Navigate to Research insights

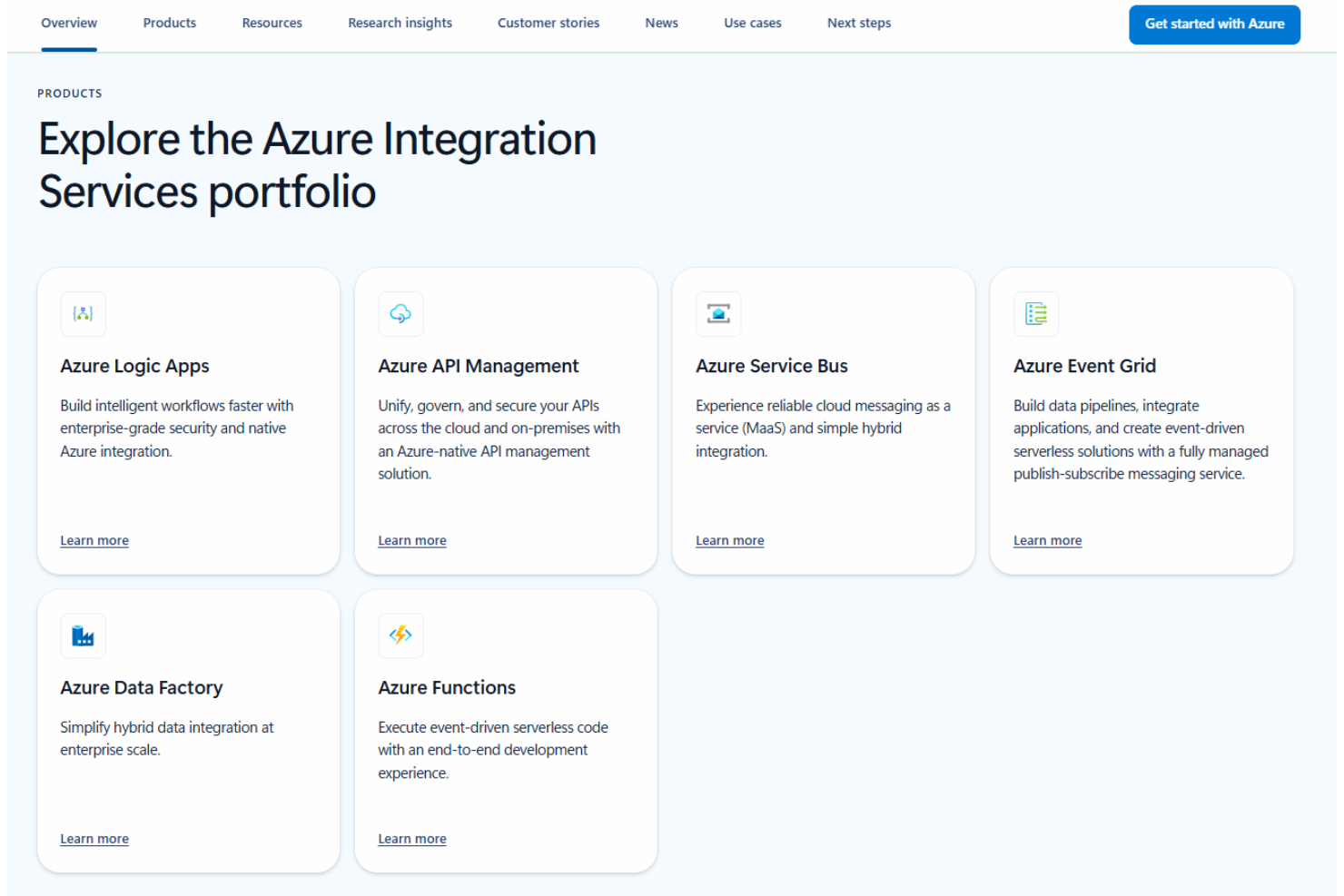pos(400,23)
